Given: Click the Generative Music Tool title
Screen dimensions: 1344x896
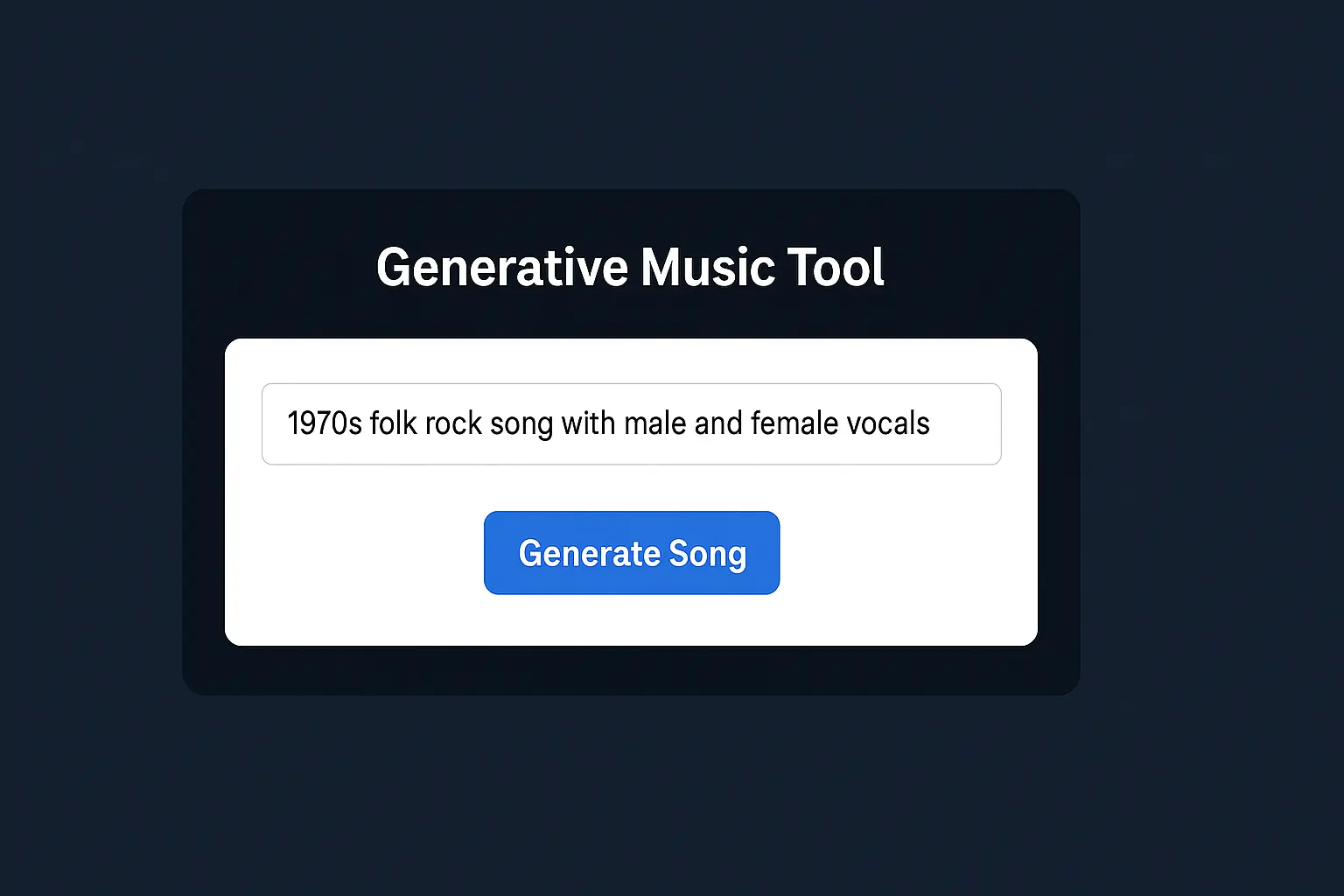Looking at the screenshot, I should 630,268.
